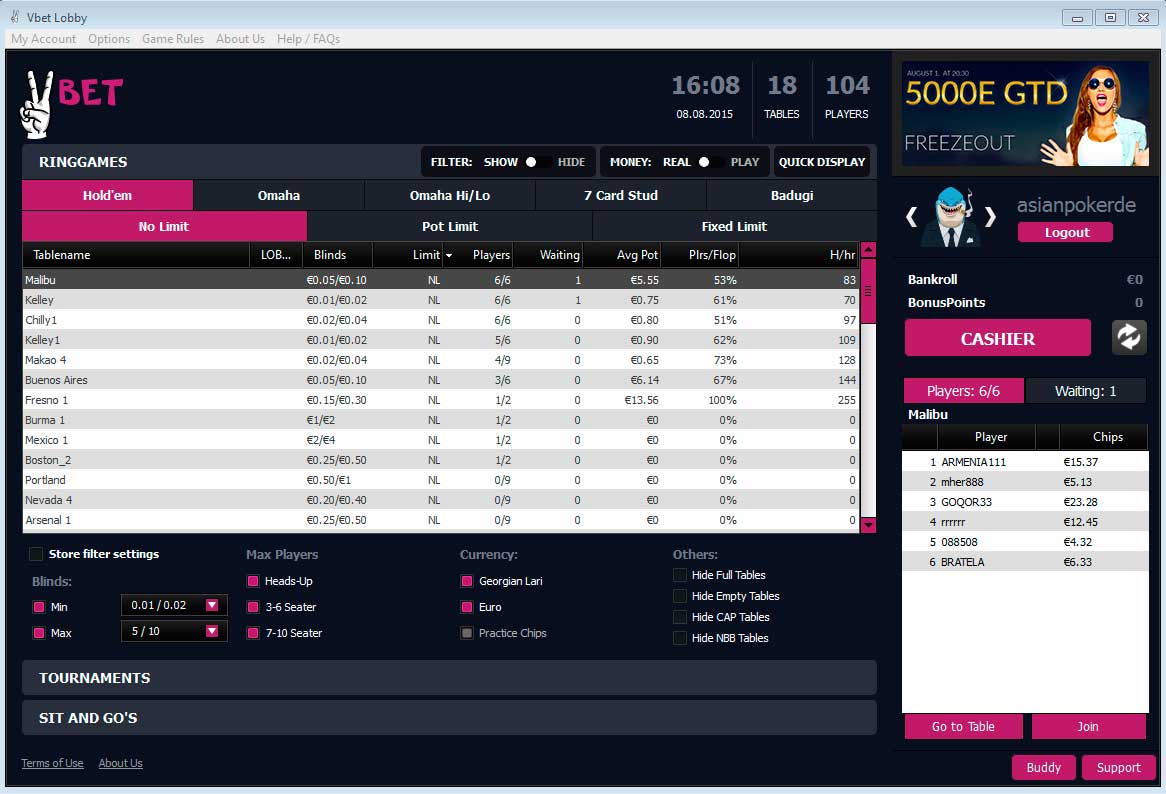Viewport: 1166px width, 794px height.
Task: Open the My Account menu
Action: pyautogui.click(x=43, y=39)
